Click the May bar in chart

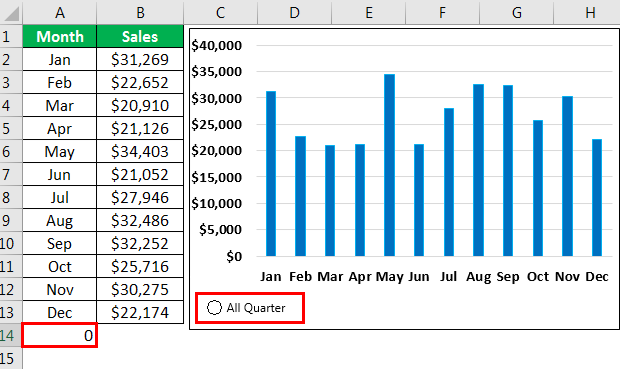[x=389, y=165]
